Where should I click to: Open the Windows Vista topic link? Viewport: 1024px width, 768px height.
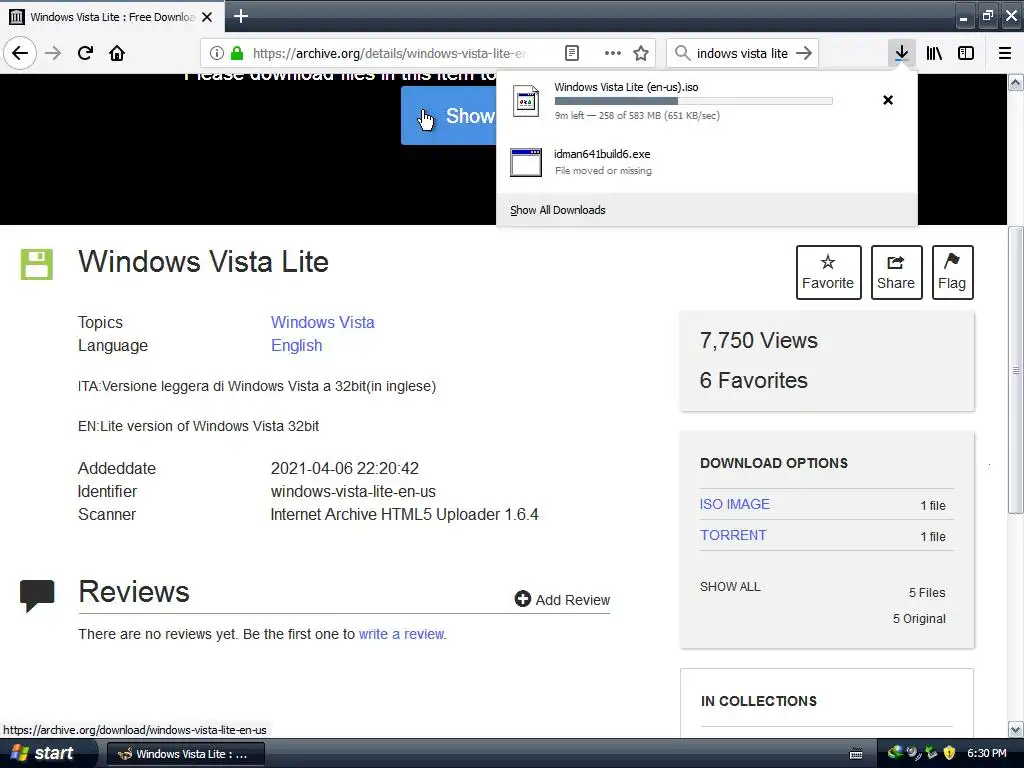coord(323,322)
